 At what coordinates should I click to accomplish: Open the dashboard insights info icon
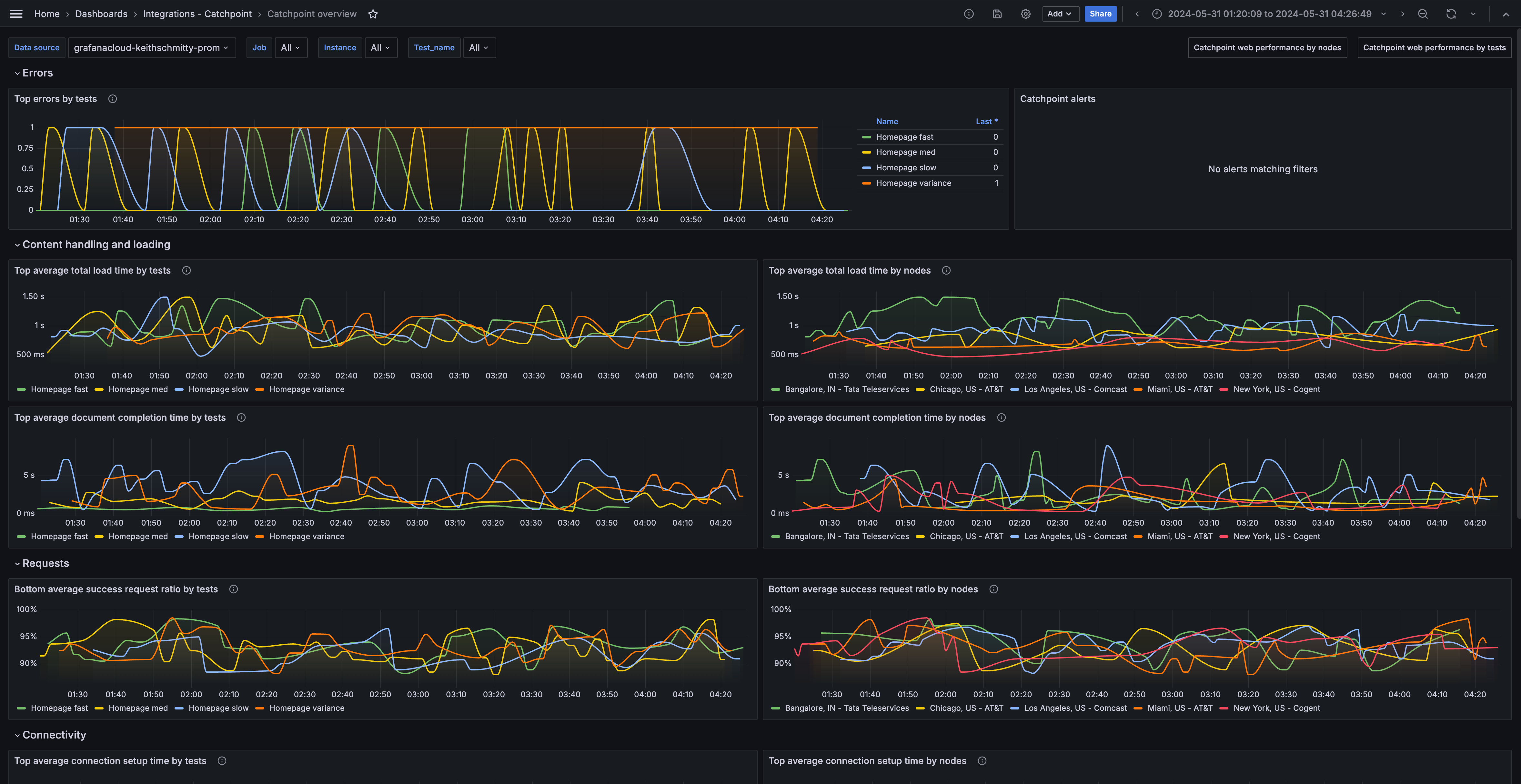[x=968, y=14]
